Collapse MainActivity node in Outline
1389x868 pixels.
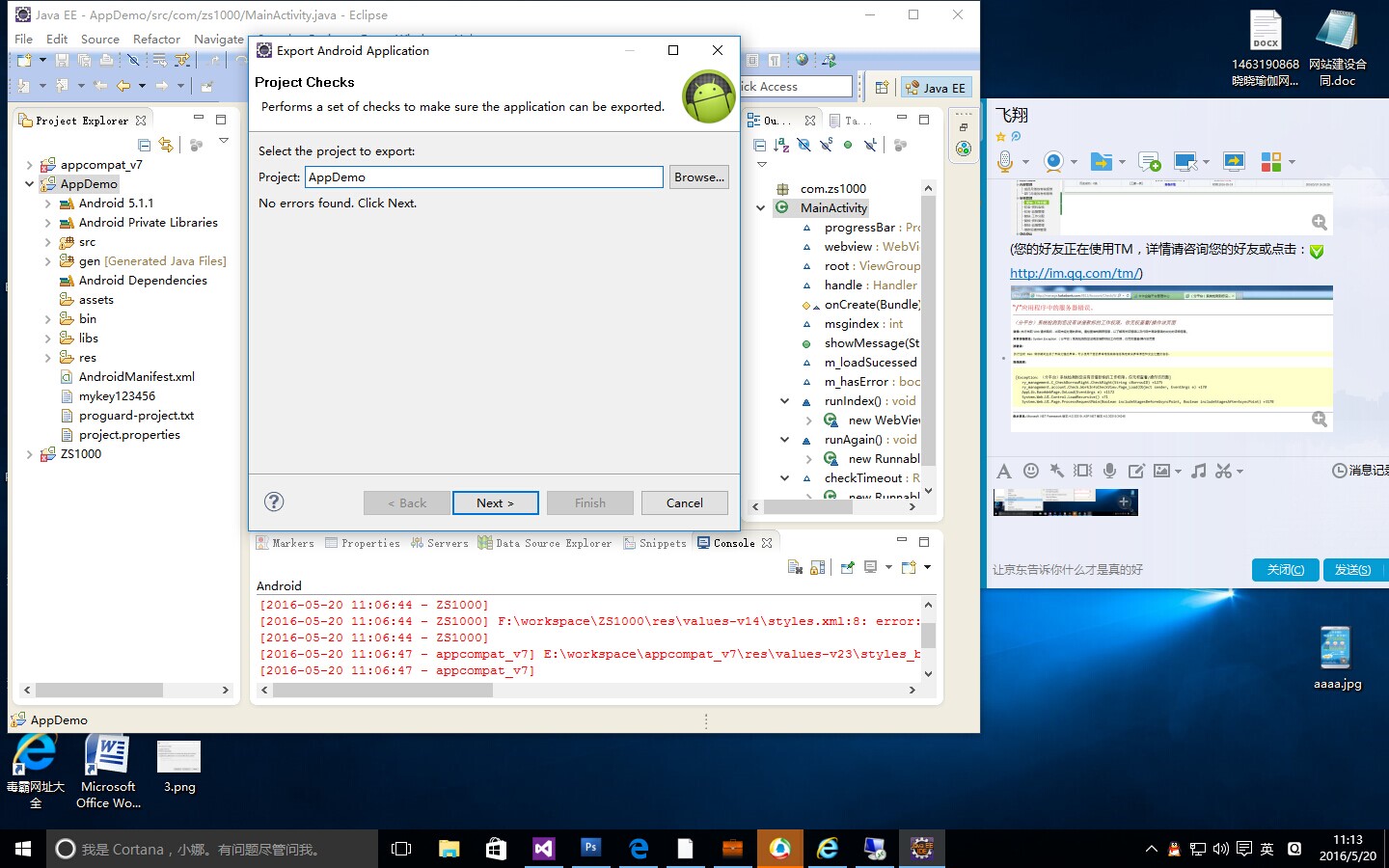760,207
